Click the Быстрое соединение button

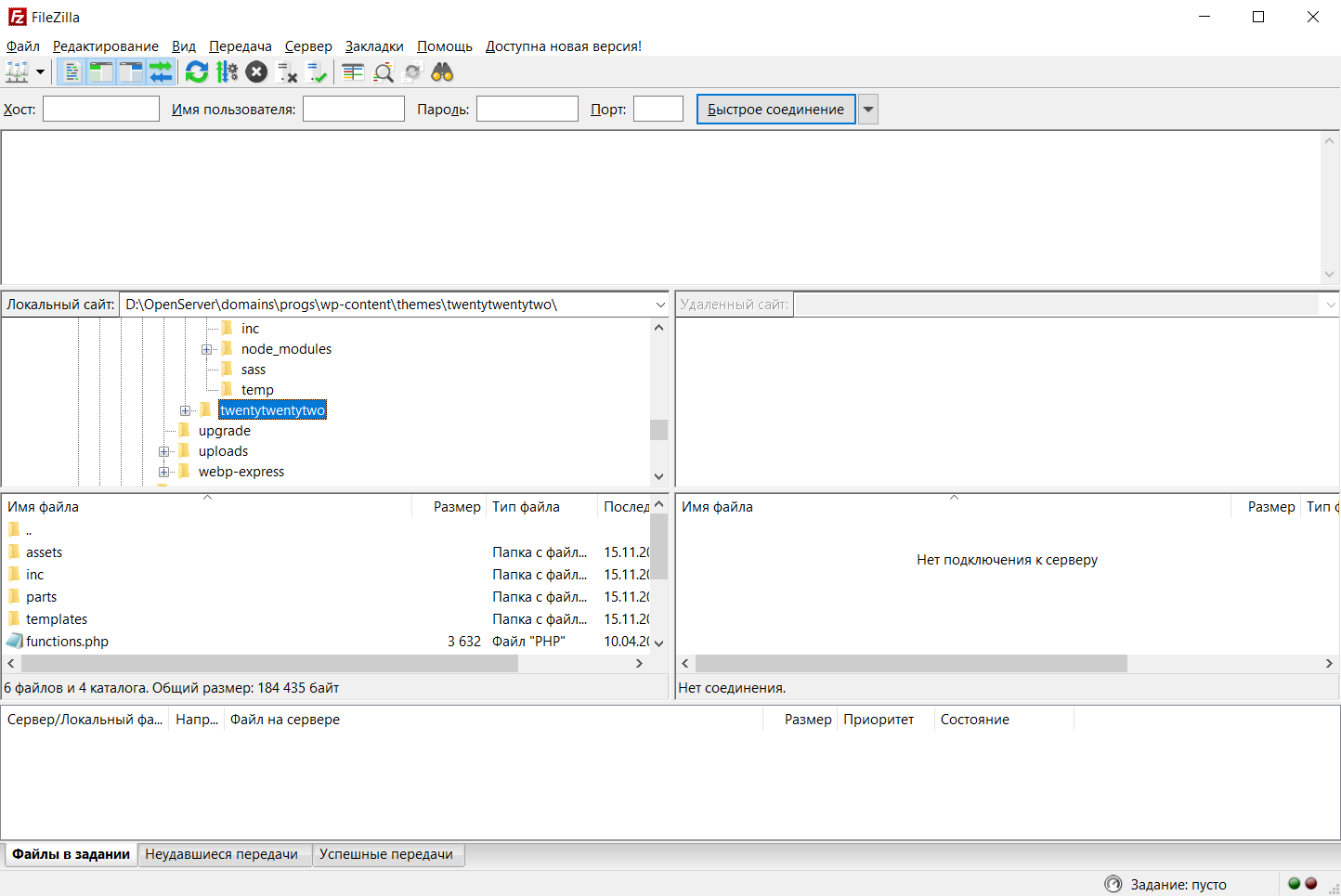pos(775,110)
